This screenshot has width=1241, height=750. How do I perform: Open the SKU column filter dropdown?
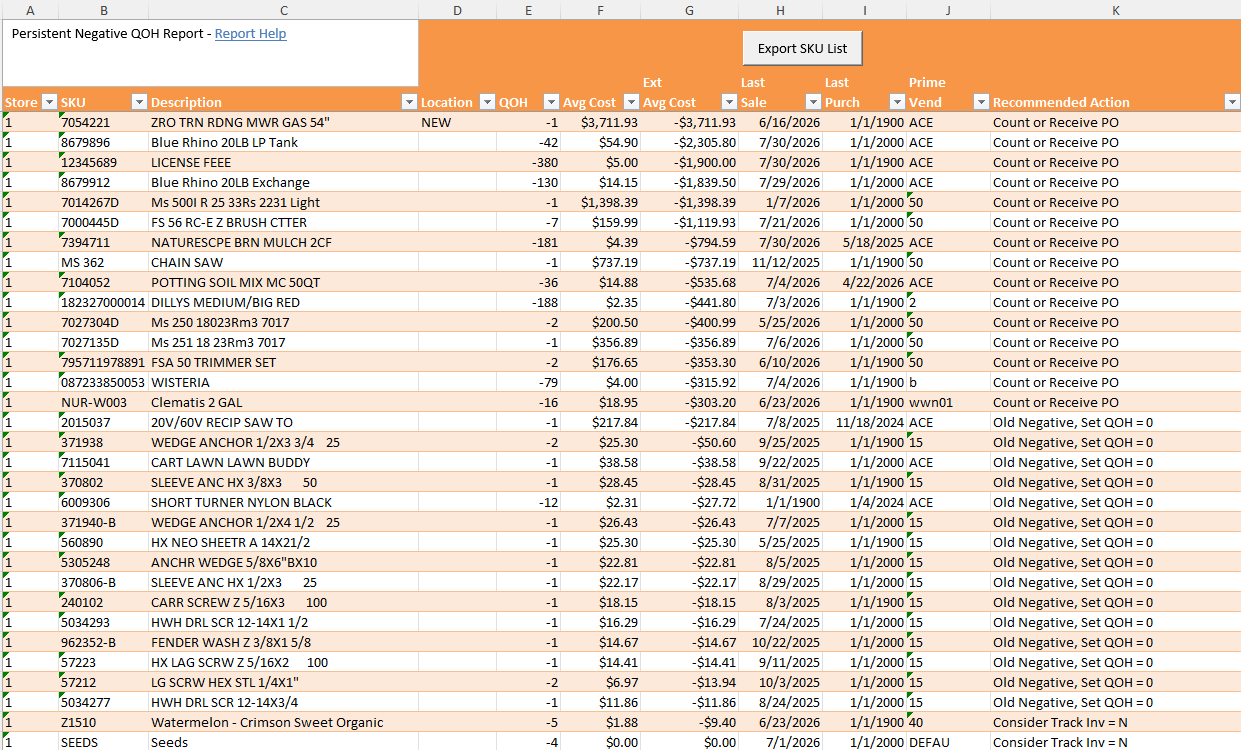(140, 102)
